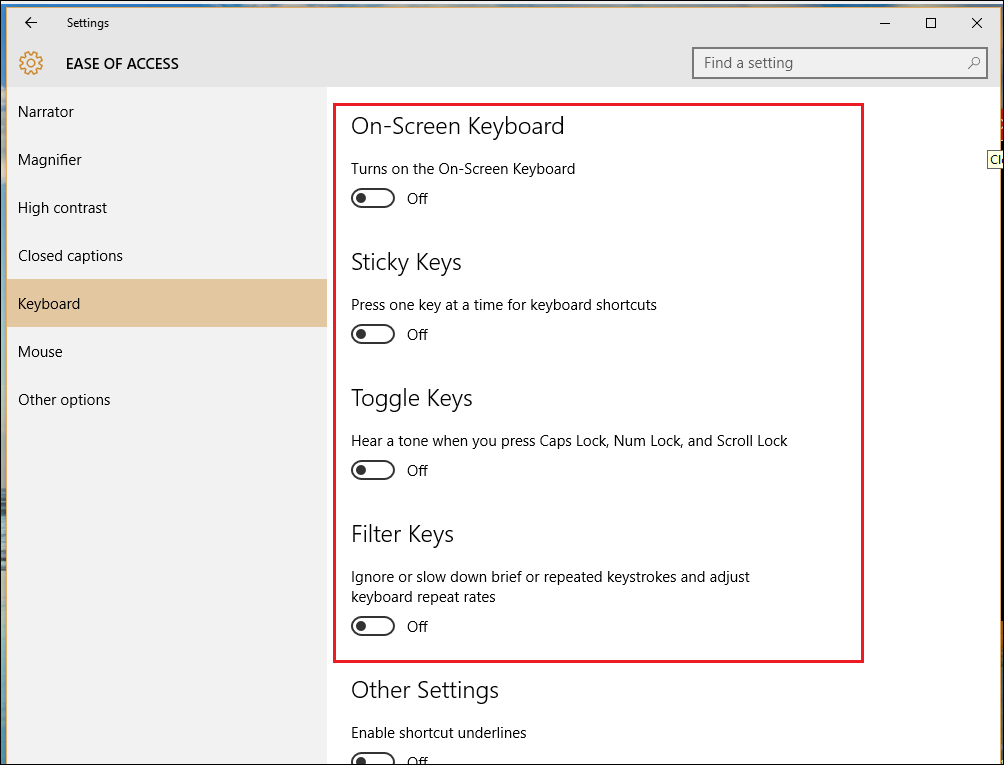The height and width of the screenshot is (765, 1004).
Task: Toggle Enable shortcut underlines switch
Action: [x=373, y=759]
